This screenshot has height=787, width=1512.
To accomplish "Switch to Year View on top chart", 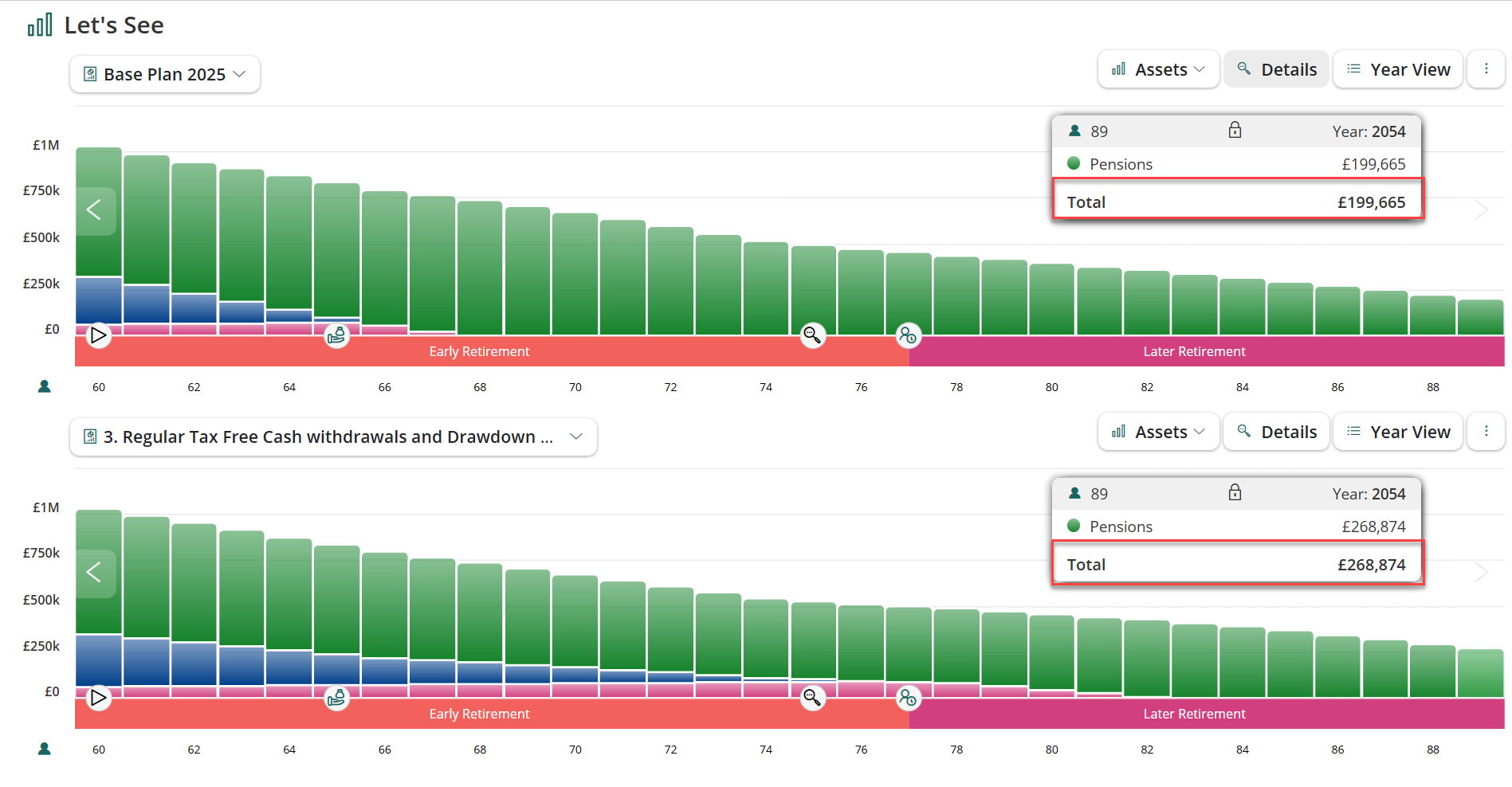I will pyautogui.click(x=1398, y=69).
